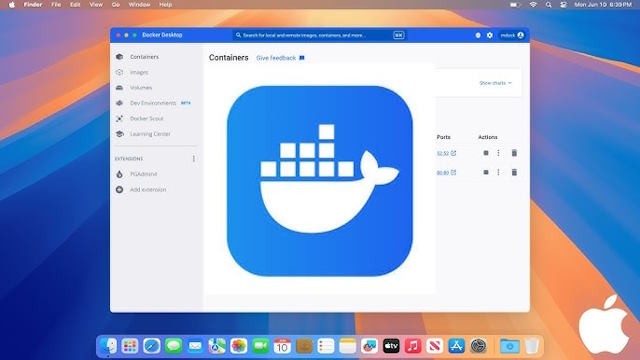640x360 pixels.
Task: Open Control Center in menu bar
Action: (564, 4)
